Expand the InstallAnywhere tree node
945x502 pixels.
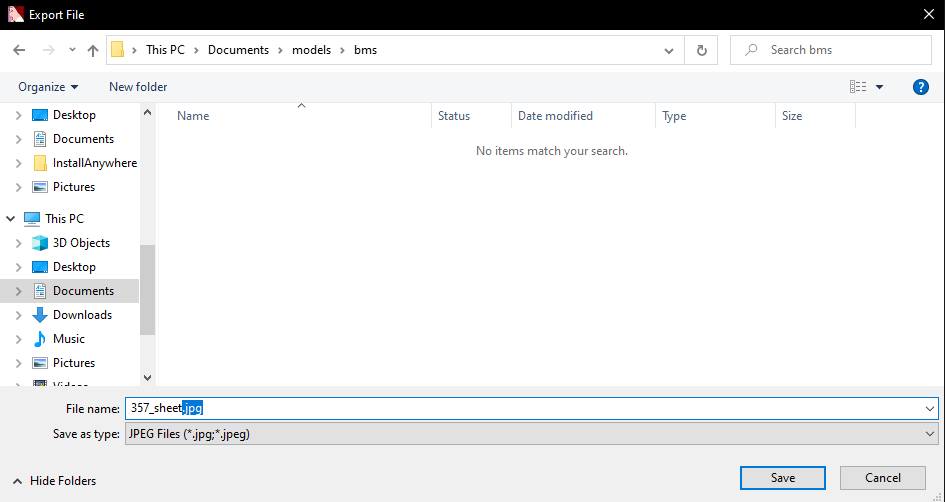pos(19,163)
